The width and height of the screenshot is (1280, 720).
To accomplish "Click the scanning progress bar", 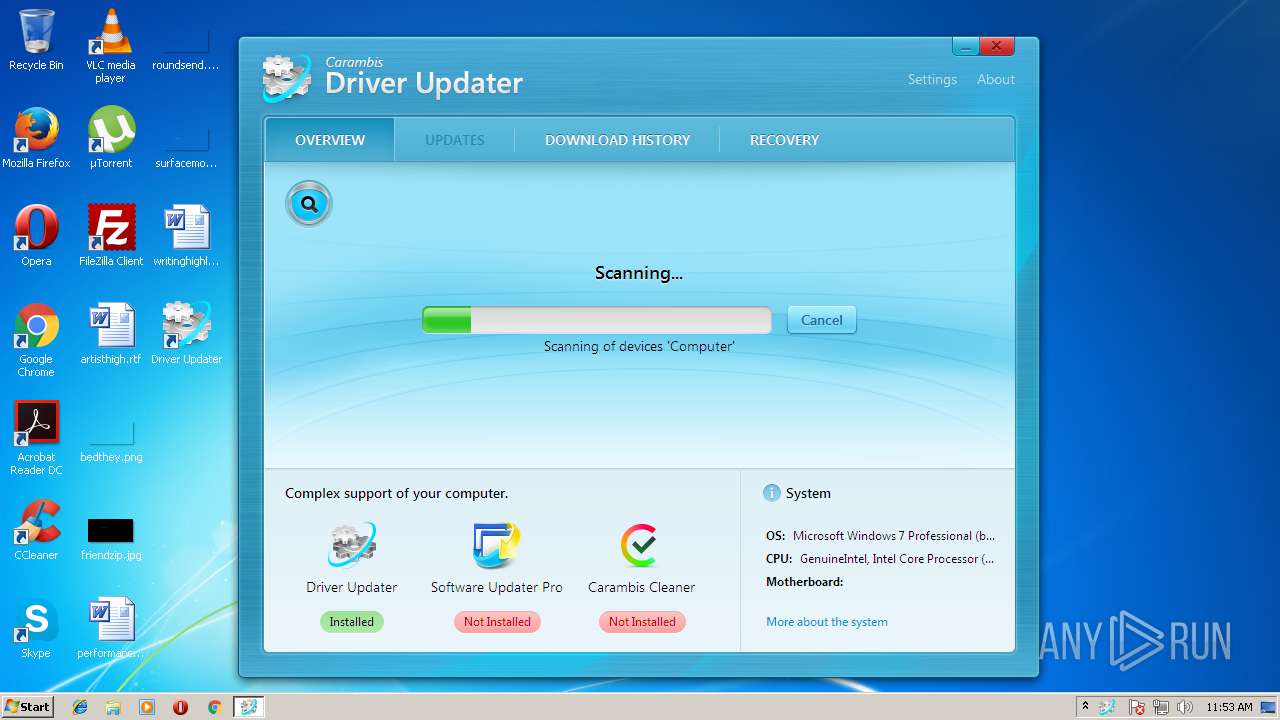I will point(597,320).
